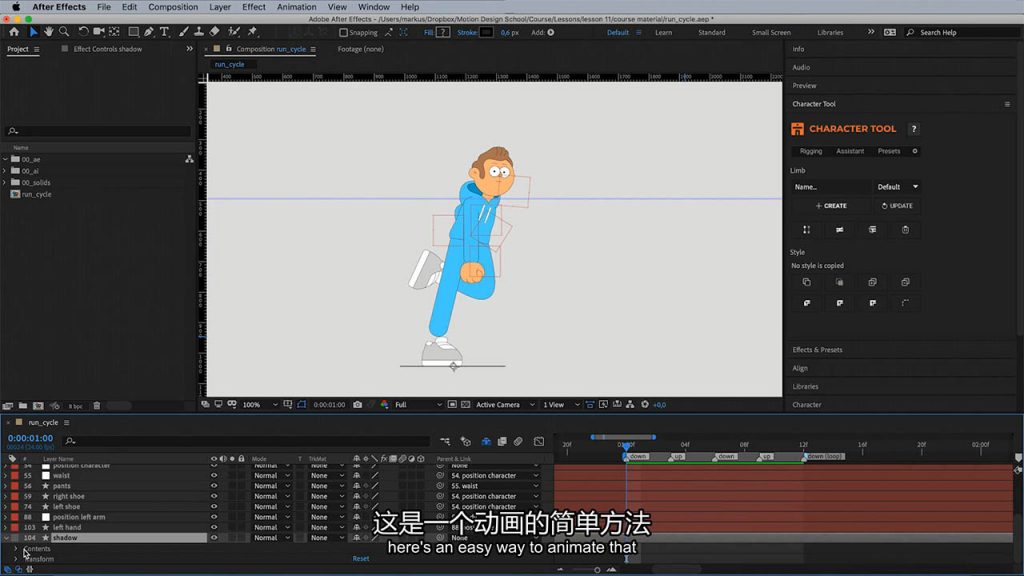Open Character Tool settings gear icon
Screen dimensions: 1024x576
(x=915, y=151)
